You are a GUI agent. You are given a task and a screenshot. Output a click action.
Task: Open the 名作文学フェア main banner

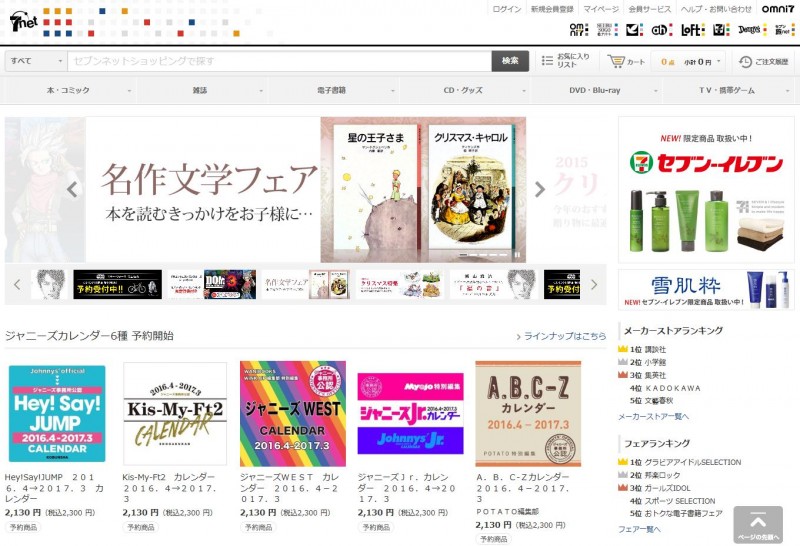306,189
